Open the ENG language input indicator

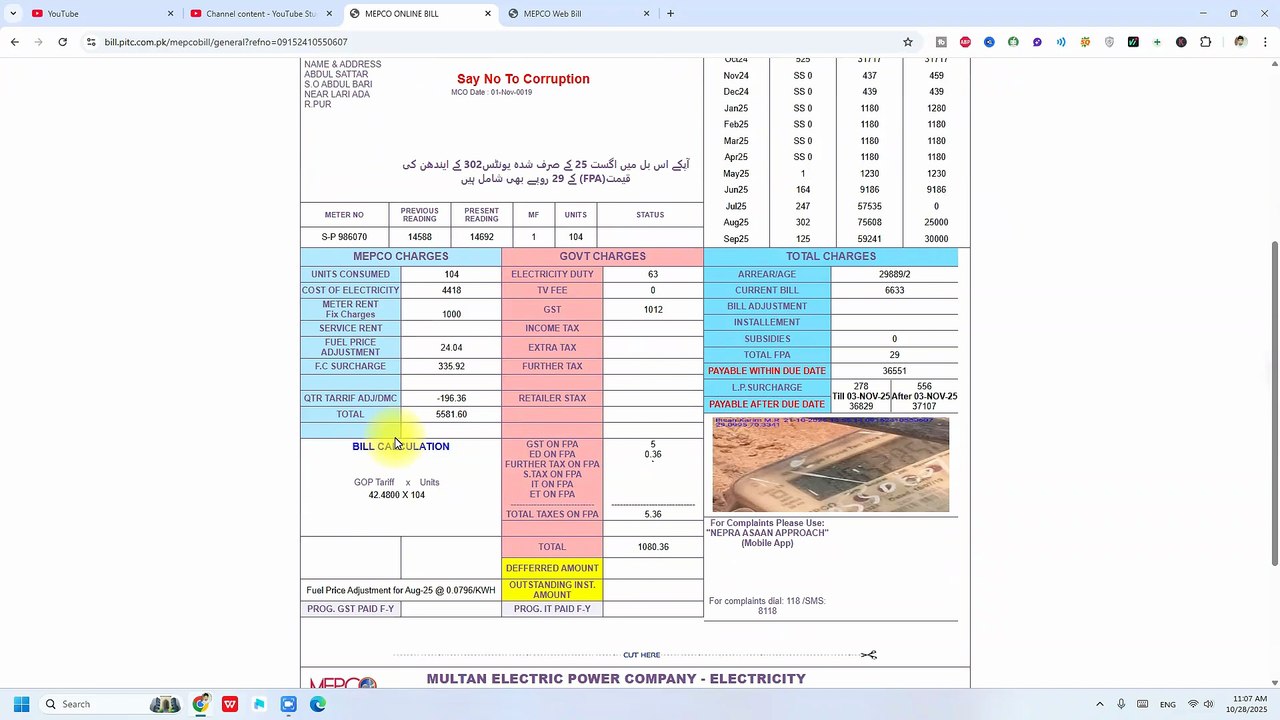click(1168, 704)
